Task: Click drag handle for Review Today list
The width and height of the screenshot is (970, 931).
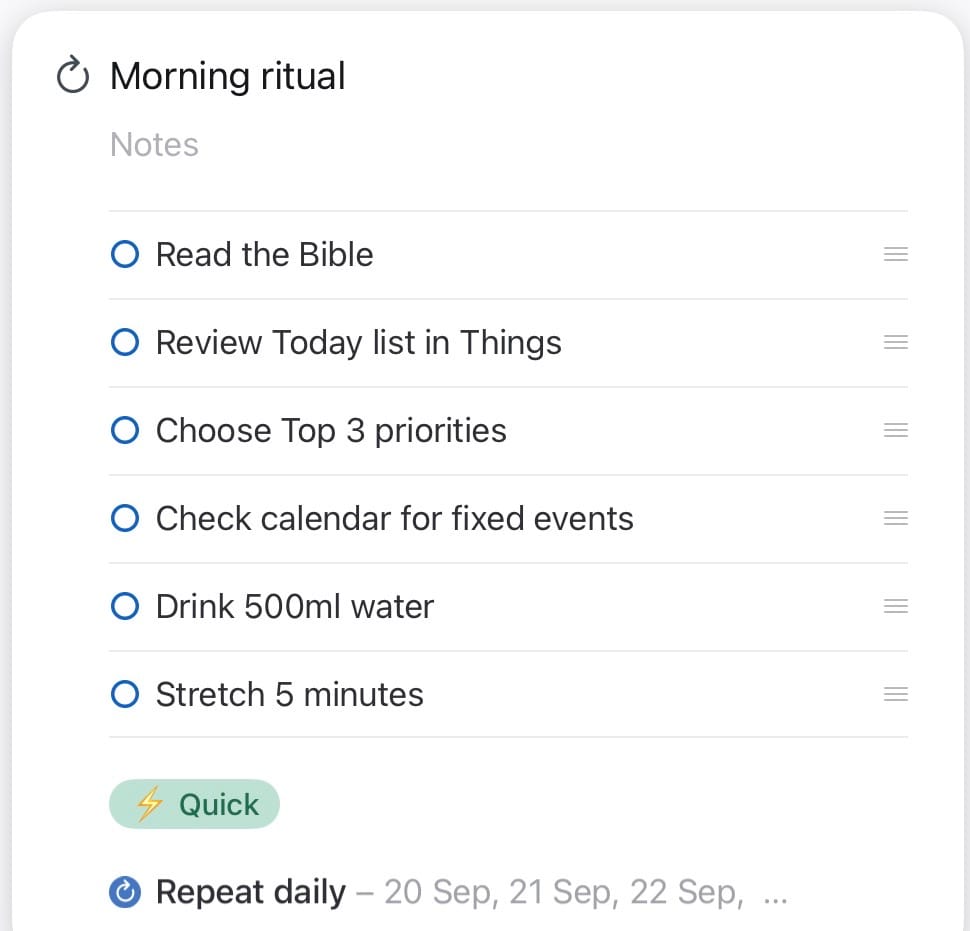Action: (x=895, y=343)
